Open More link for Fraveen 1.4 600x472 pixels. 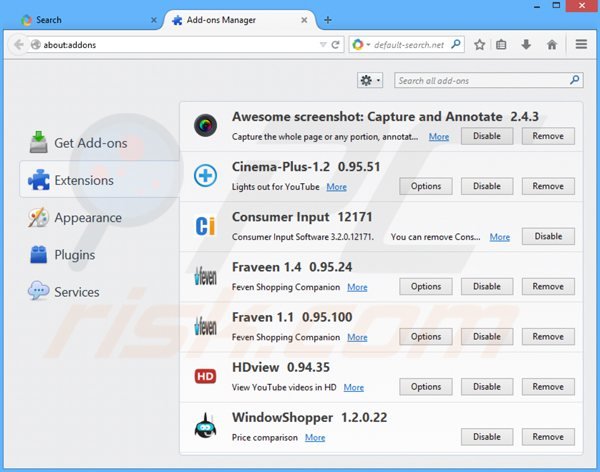357,287
